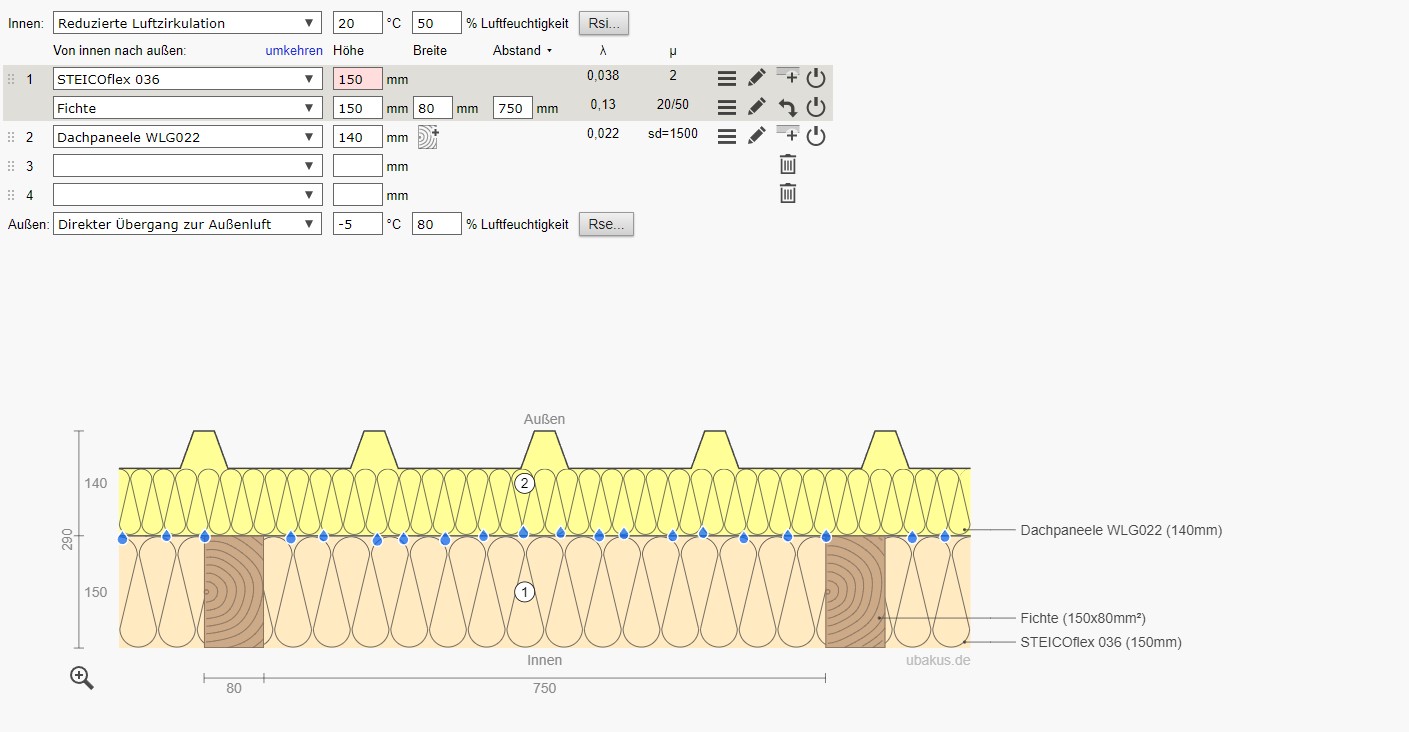Open the Reduzierte Luftzirkulation dropdown
Viewport: 1409px width, 732px height.
coord(187,23)
